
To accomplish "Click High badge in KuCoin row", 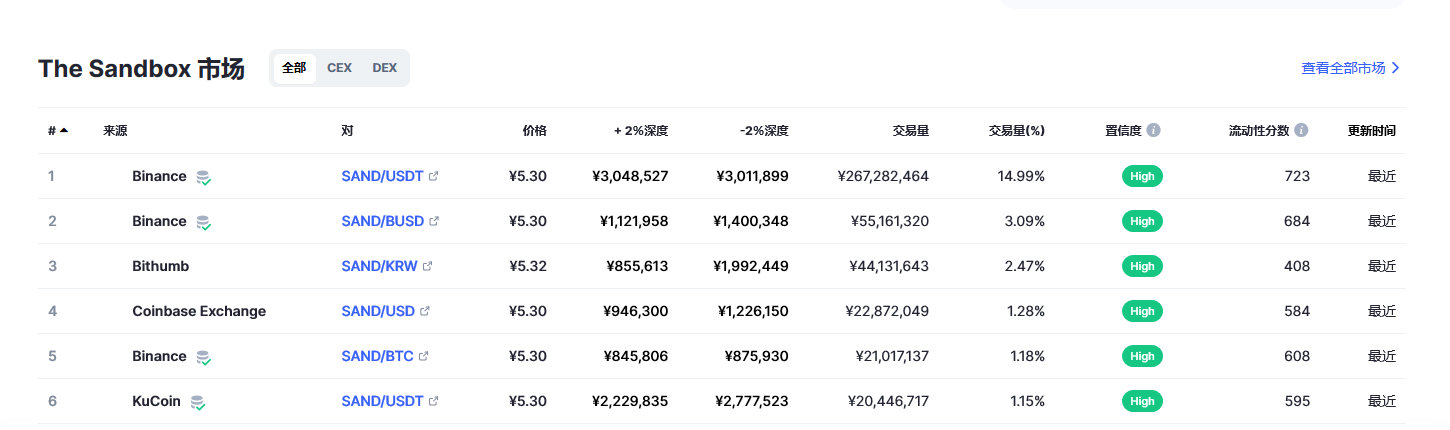I will (1142, 401).
